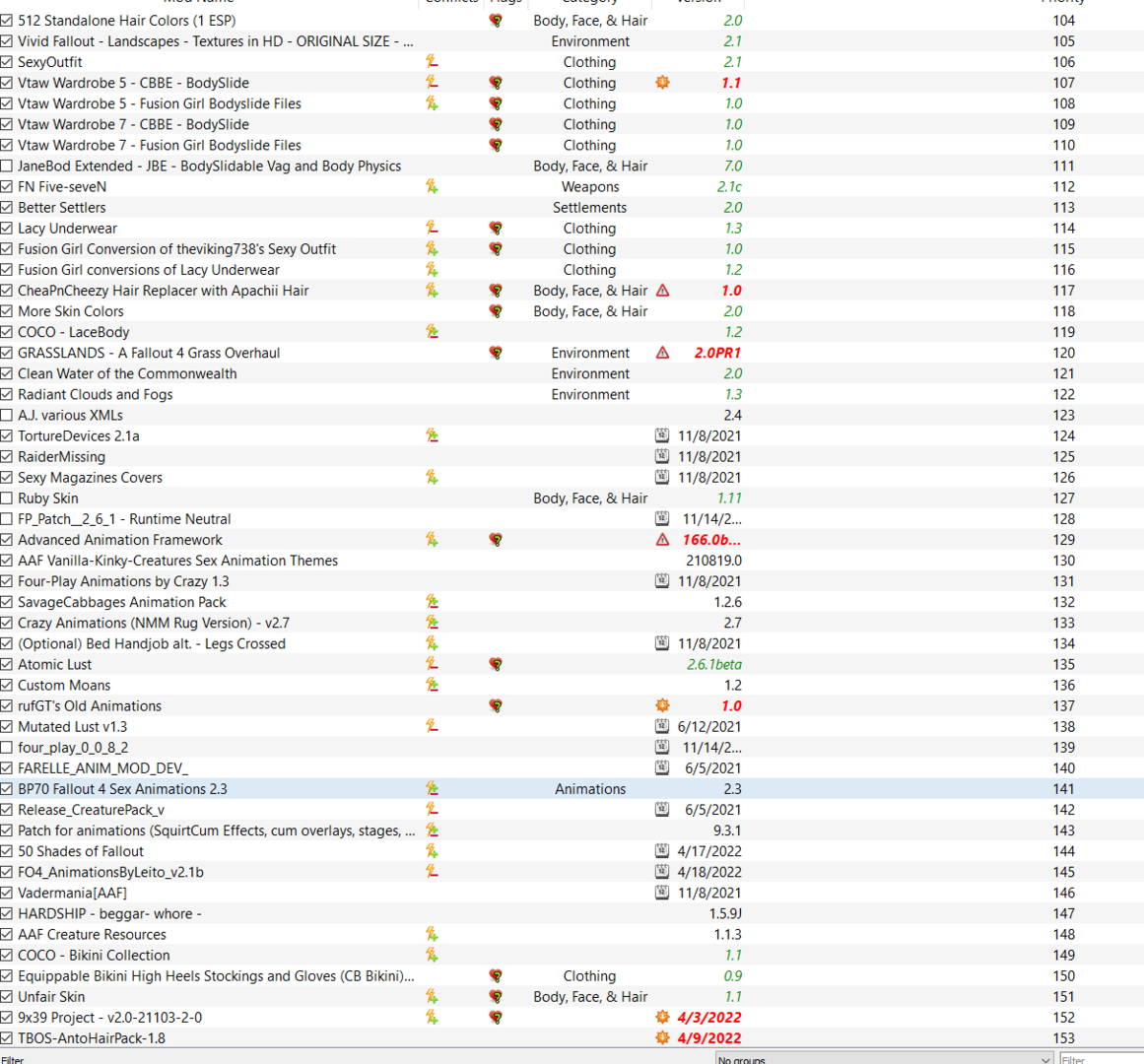Image resolution: width=1144 pixels, height=1064 pixels.
Task: Disable the Better Settlers mod checkbox
Action: coord(7,208)
